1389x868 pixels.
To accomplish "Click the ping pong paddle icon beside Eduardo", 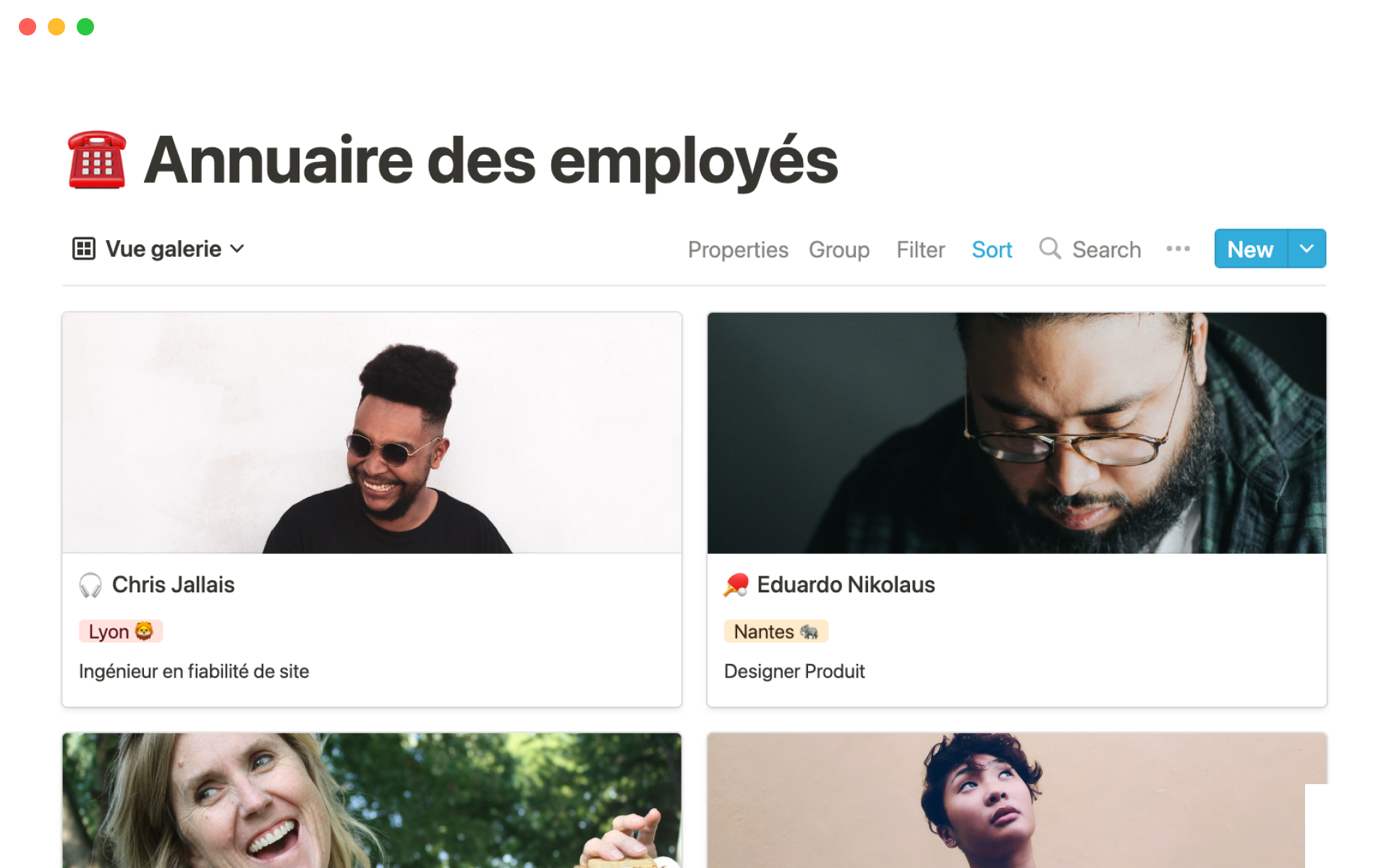I will coord(736,585).
